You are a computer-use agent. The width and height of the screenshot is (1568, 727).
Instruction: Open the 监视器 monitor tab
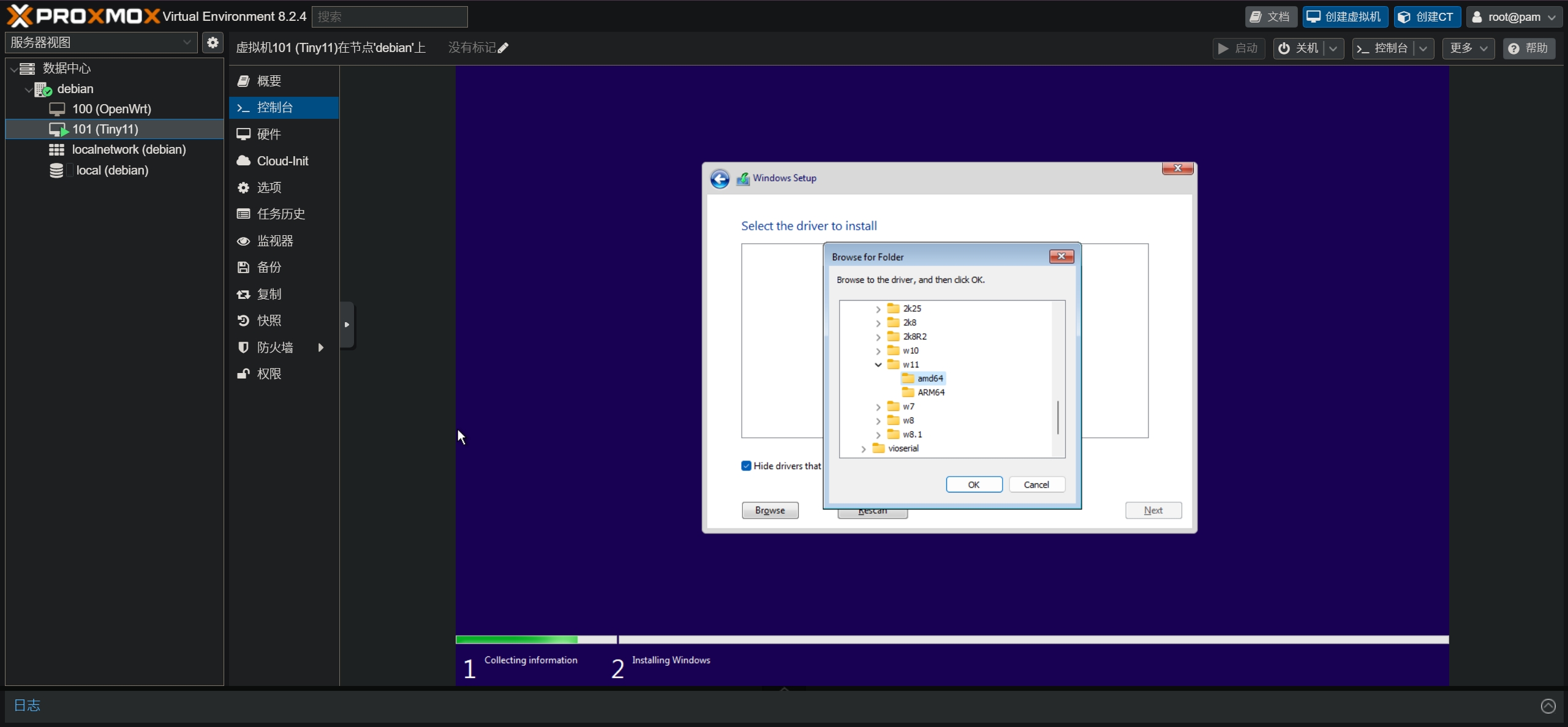284,241
